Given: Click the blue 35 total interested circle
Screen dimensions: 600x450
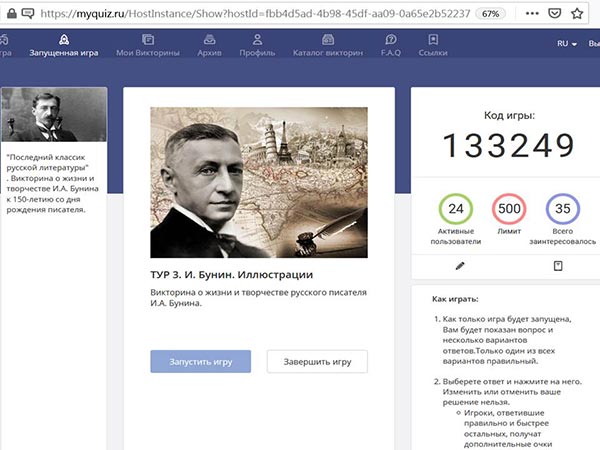Looking at the screenshot, I should [x=562, y=209].
